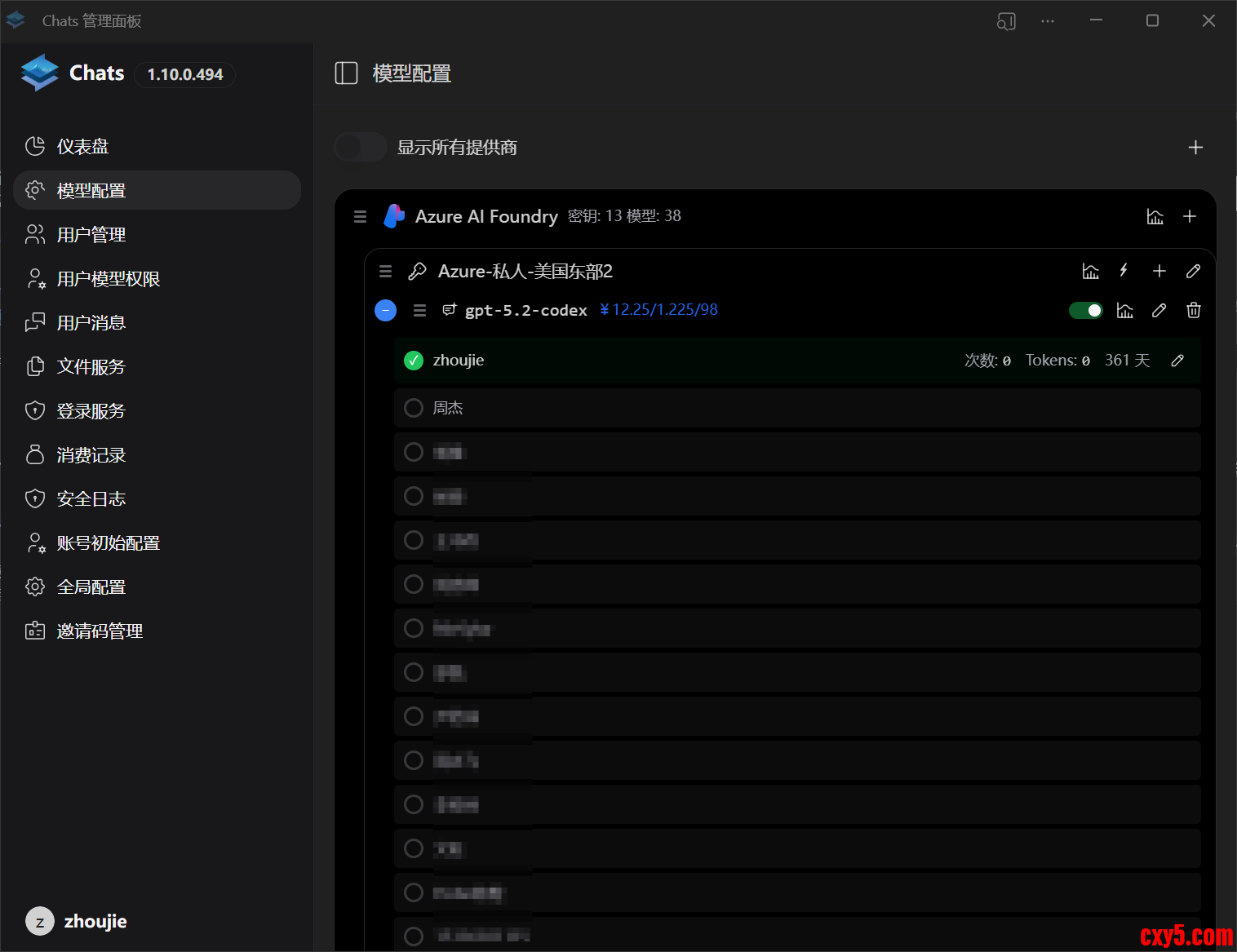Open the 仪表盘 dashboard page
This screenshot has width=1237, height=952.
click(82, 147)
